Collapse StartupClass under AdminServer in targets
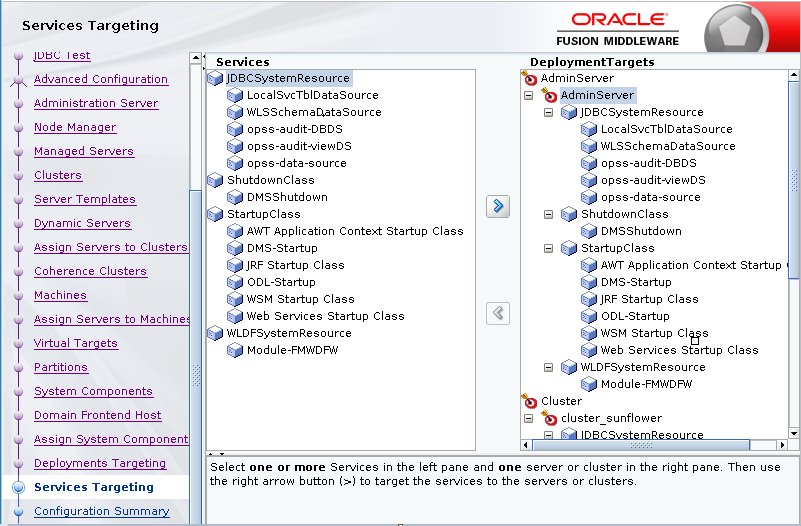 tap(548, 248)
